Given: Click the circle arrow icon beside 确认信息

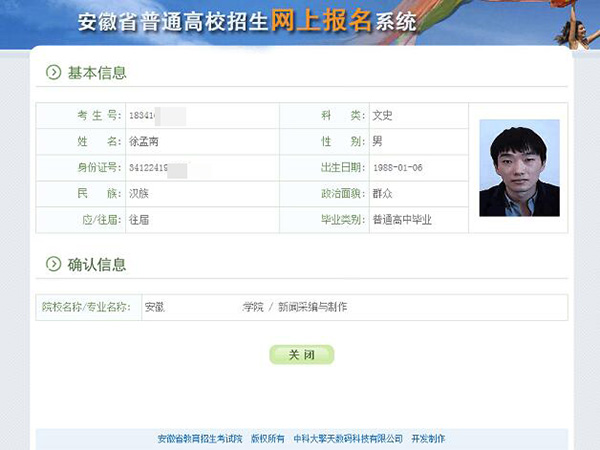Looking at the screenshot, I should tap(54, 264).
